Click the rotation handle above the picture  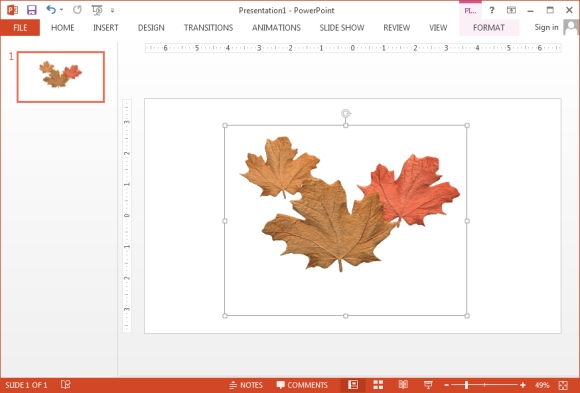click(346, 113)
